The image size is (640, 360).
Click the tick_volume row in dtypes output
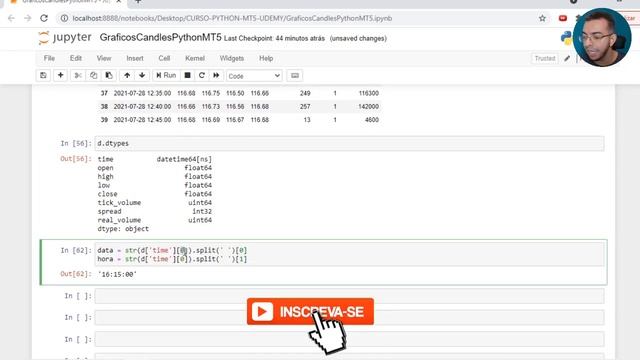coord(154,203)
